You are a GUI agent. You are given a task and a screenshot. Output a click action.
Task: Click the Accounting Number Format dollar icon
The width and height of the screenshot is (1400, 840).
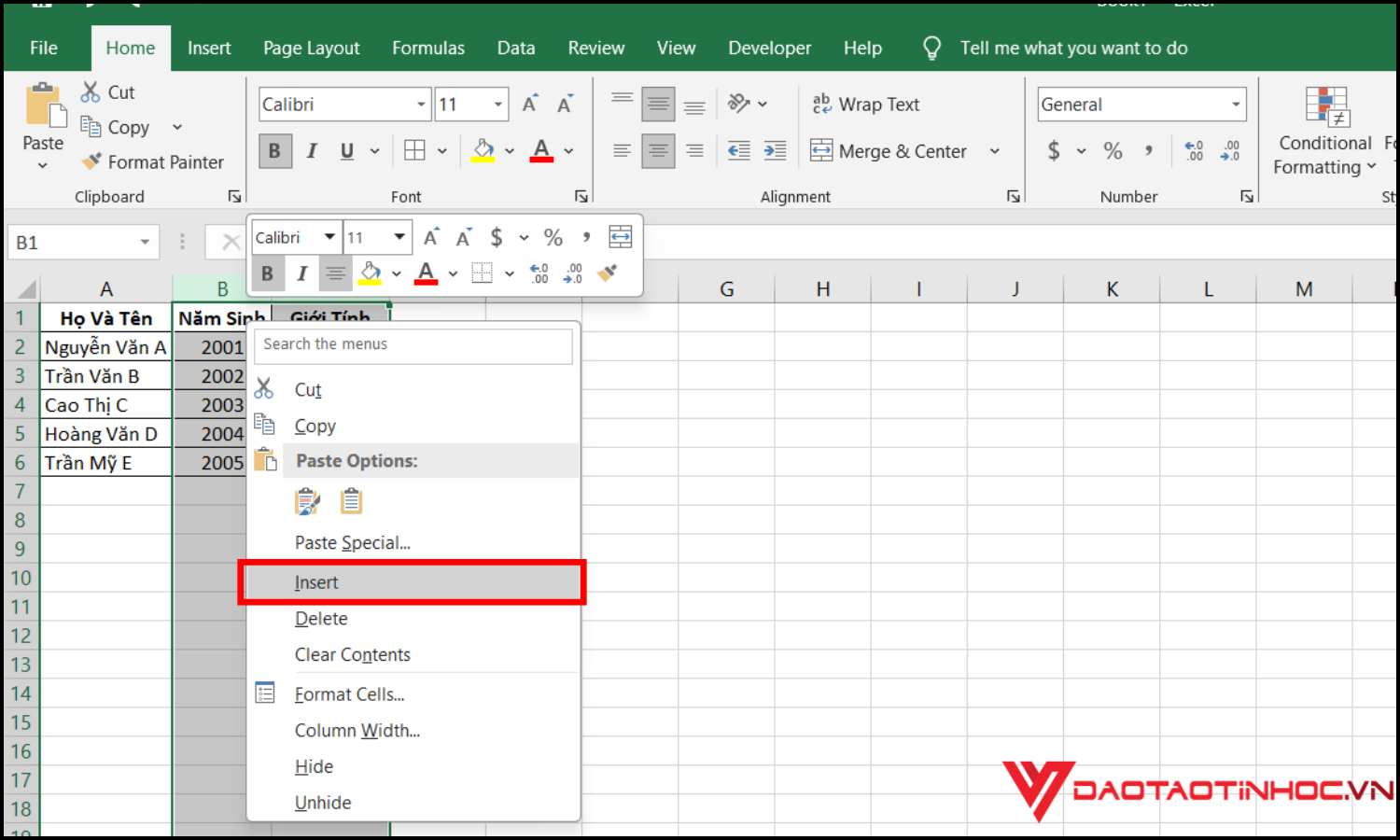[1055, 150]
